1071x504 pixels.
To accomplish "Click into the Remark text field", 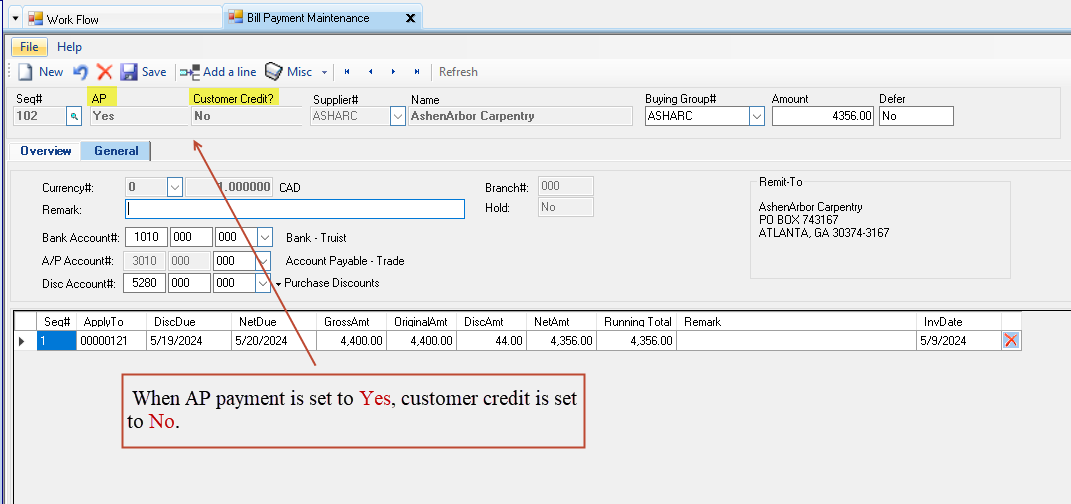I will point(294,209).
